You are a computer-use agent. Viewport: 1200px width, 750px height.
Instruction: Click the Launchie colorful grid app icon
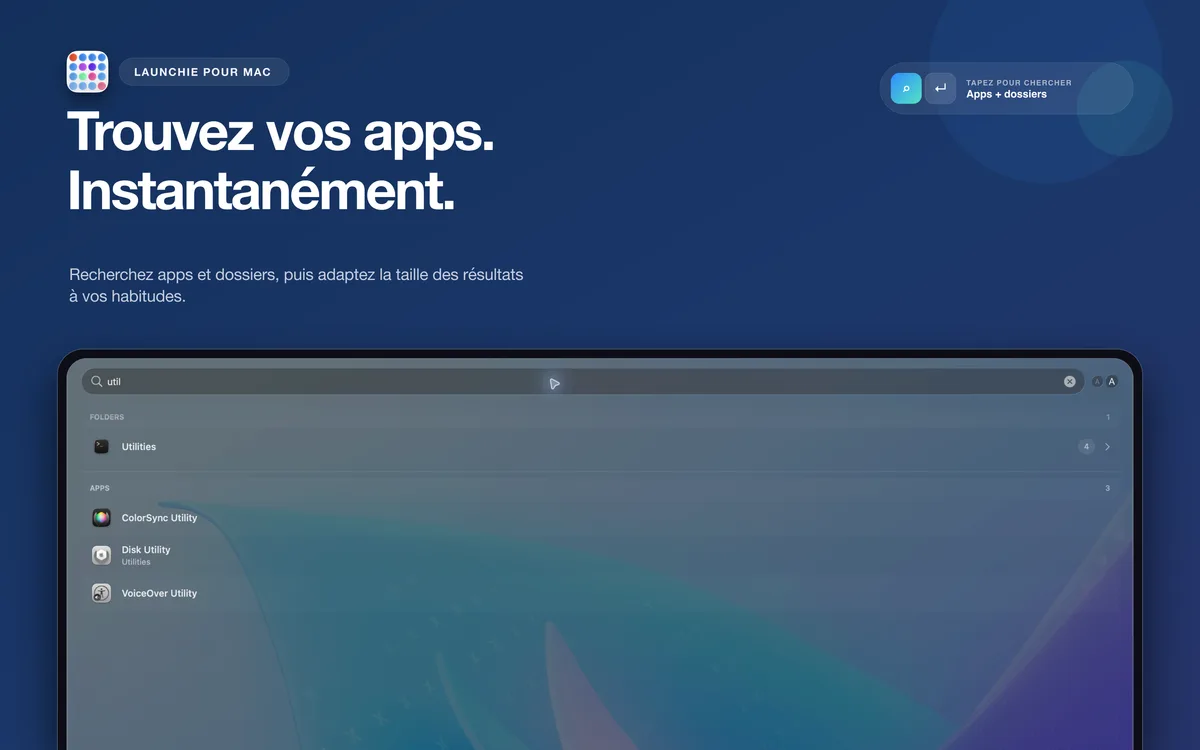click(87, 72)
